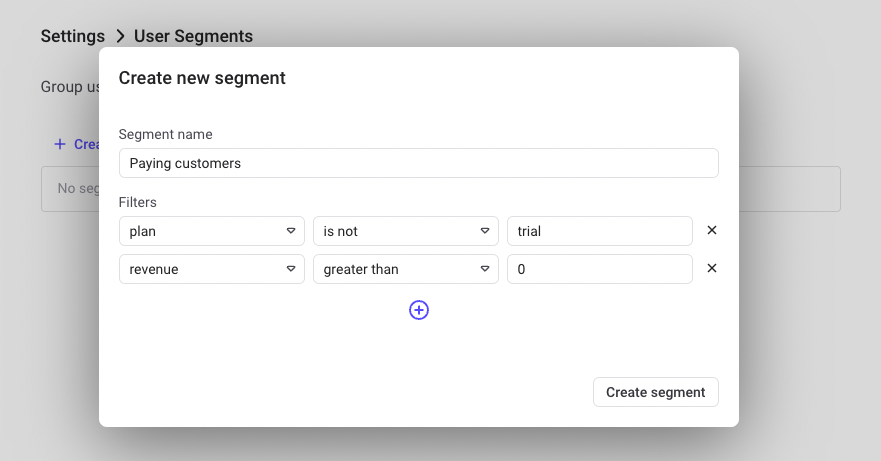
Task: Open the plan attribute dropdown
Action: [212, 231]
